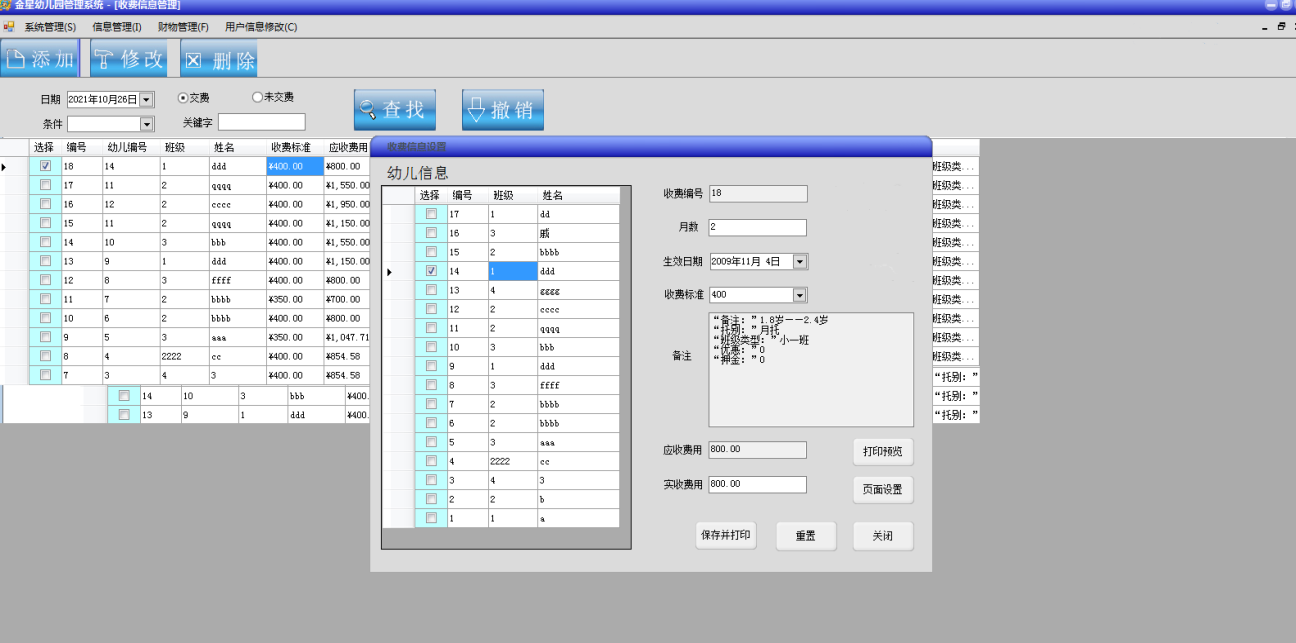Click the app icon in the menu bar
The width and height of the screenshot is (1296, 643).
(x=9, y=27)
